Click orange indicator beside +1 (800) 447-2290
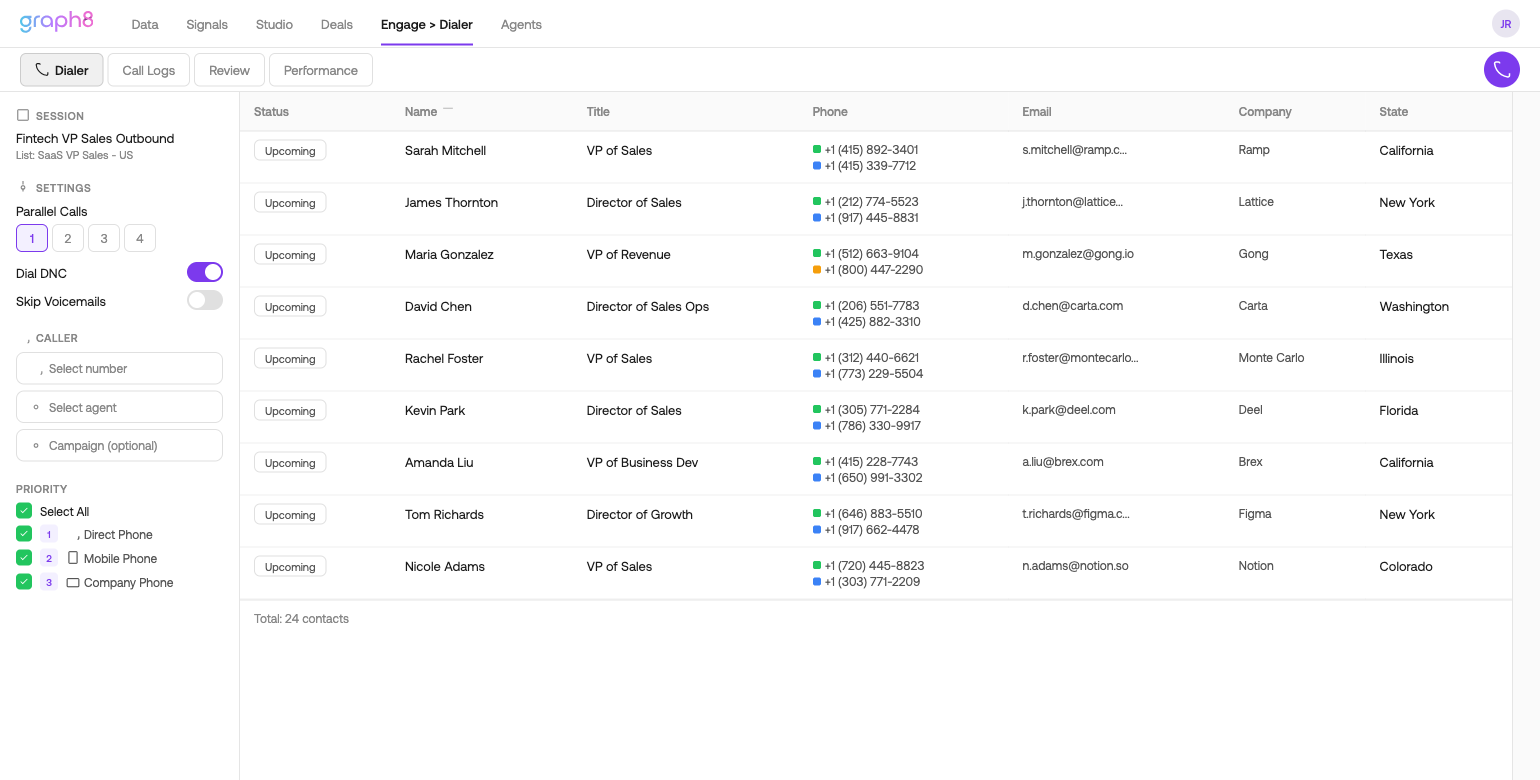 [817, 270]
